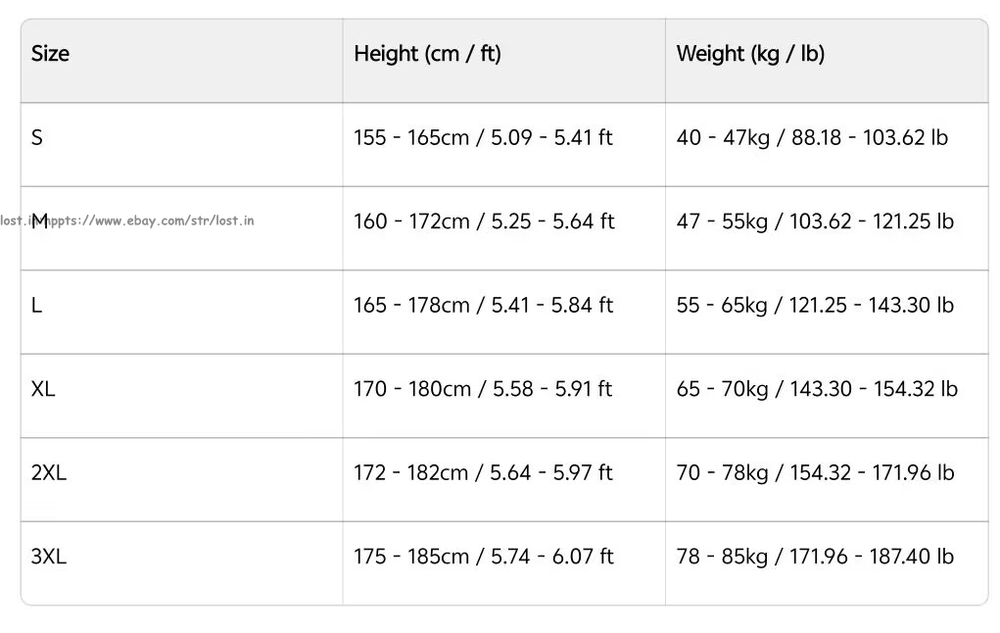Select the XL size cell

[43, 389]
